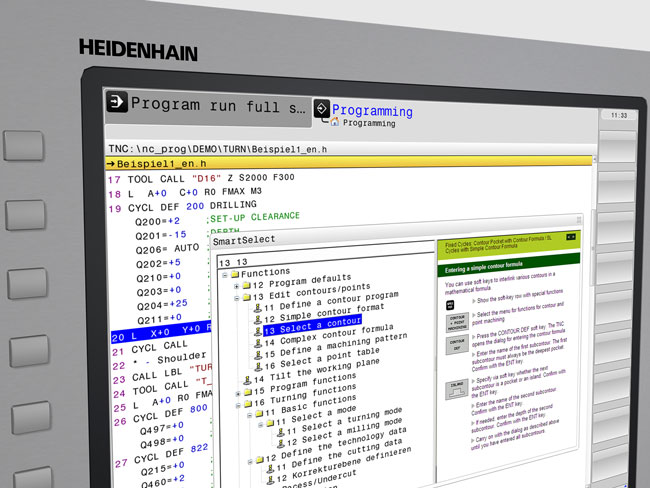Click the Program run full sequence mode icon
The width and height of the screenshot is (650, 488).
117,102
